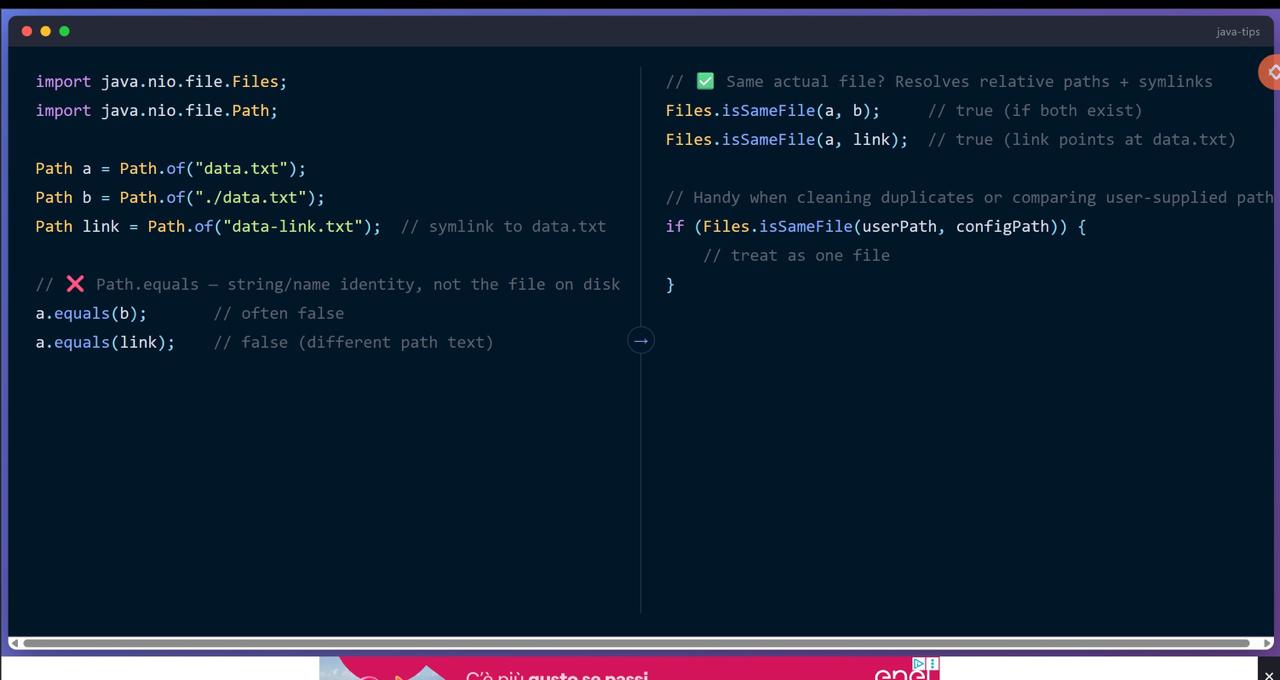
Task: Click 'Files.isSameFile(a, link);' code
Action: click(x=787, y=139)
